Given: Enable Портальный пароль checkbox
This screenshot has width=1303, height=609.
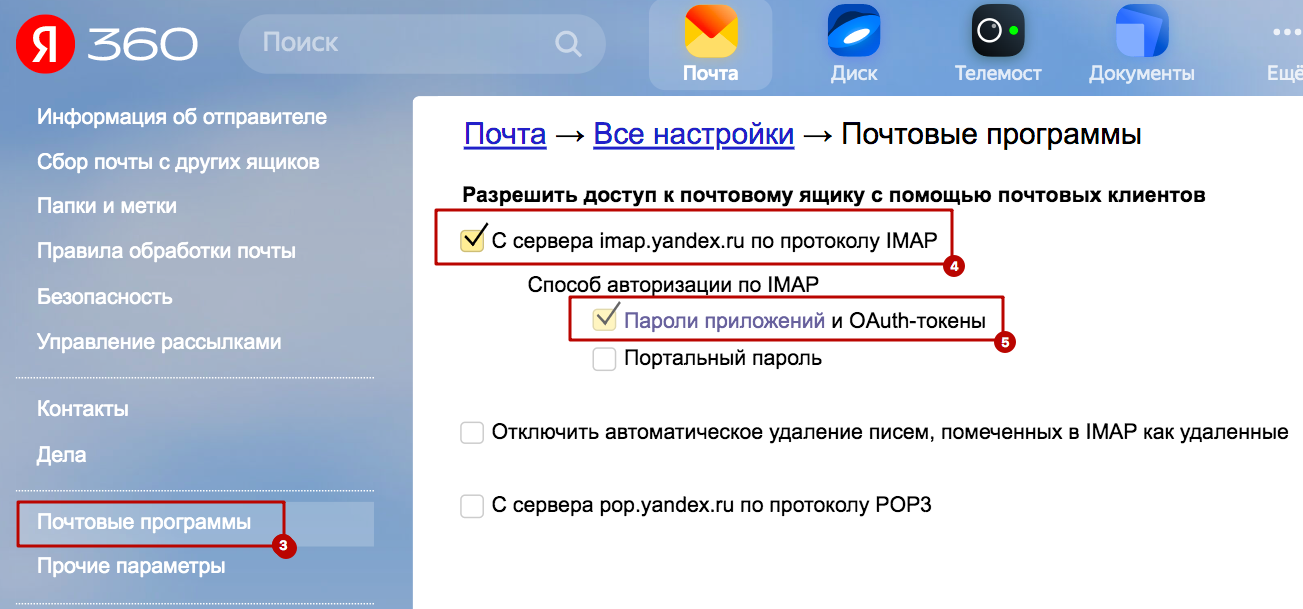Looking at the screenshot, I should point(604,358).
